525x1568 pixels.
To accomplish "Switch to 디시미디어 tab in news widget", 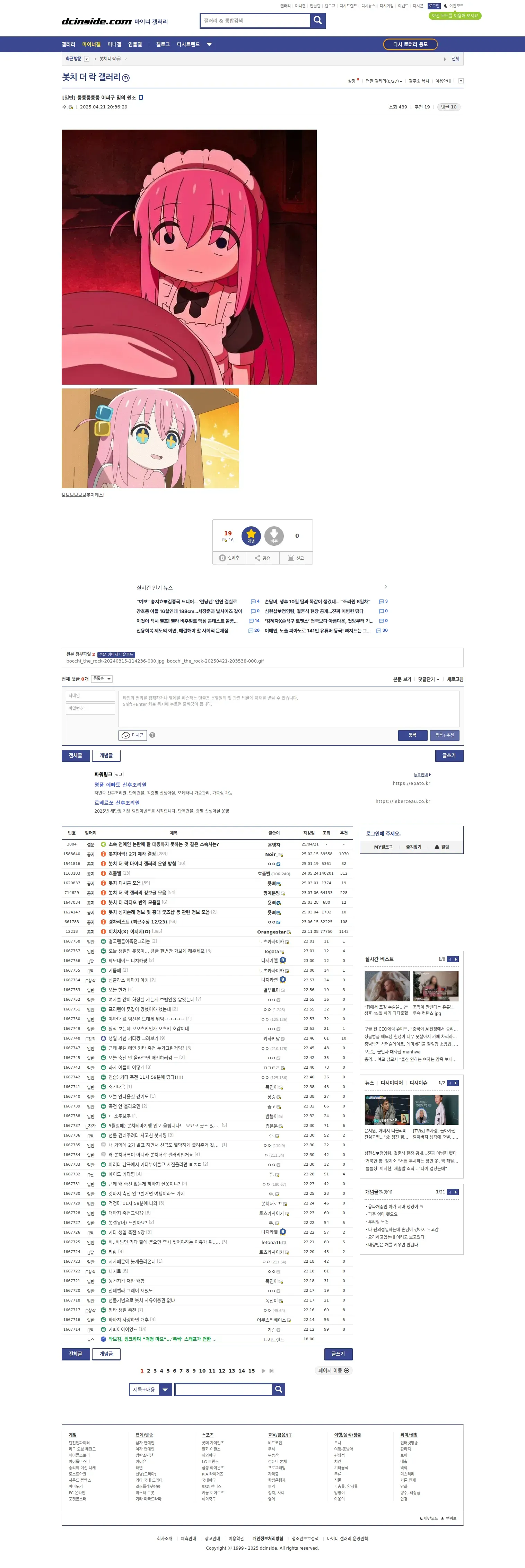I will 392,1083.
